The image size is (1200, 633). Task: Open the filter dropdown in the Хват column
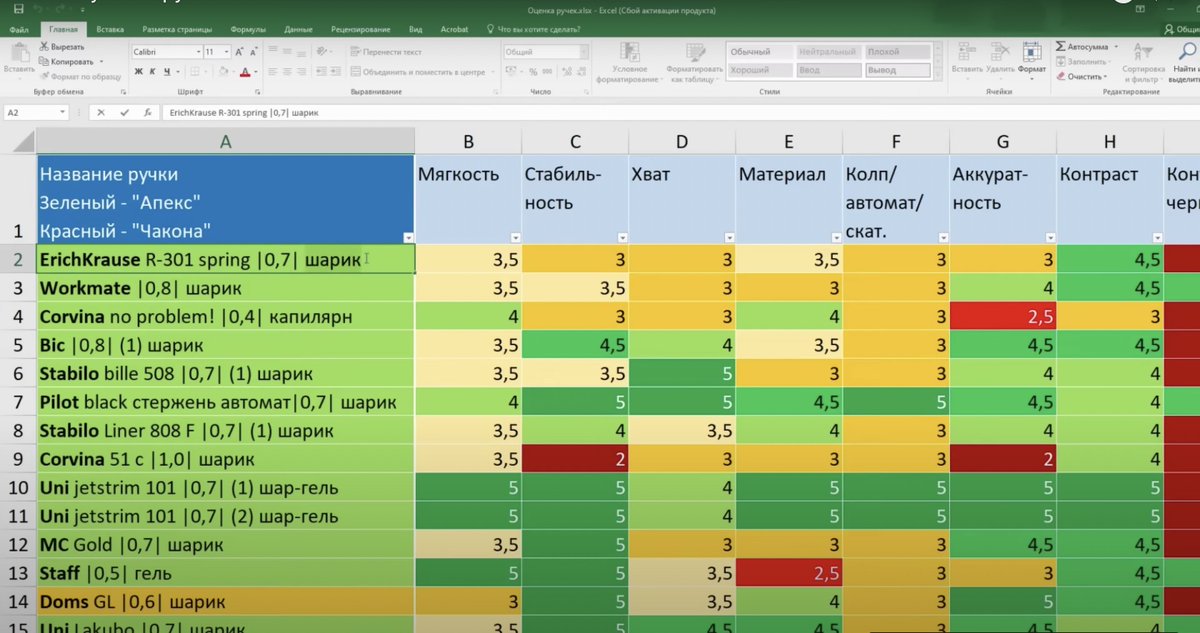(728, 237)
